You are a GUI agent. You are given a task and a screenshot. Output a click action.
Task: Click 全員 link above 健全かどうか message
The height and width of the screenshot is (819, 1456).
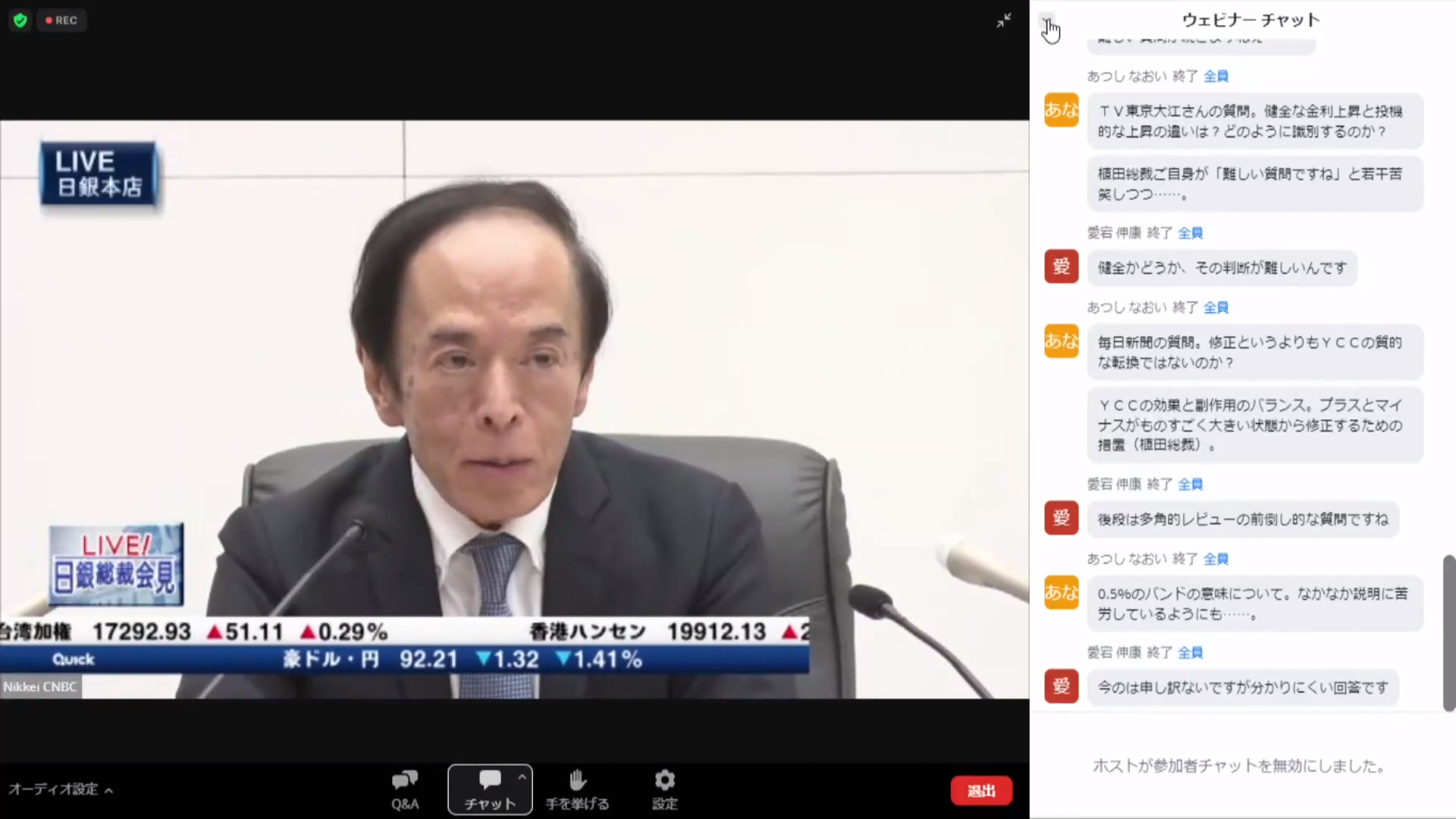1190,233
